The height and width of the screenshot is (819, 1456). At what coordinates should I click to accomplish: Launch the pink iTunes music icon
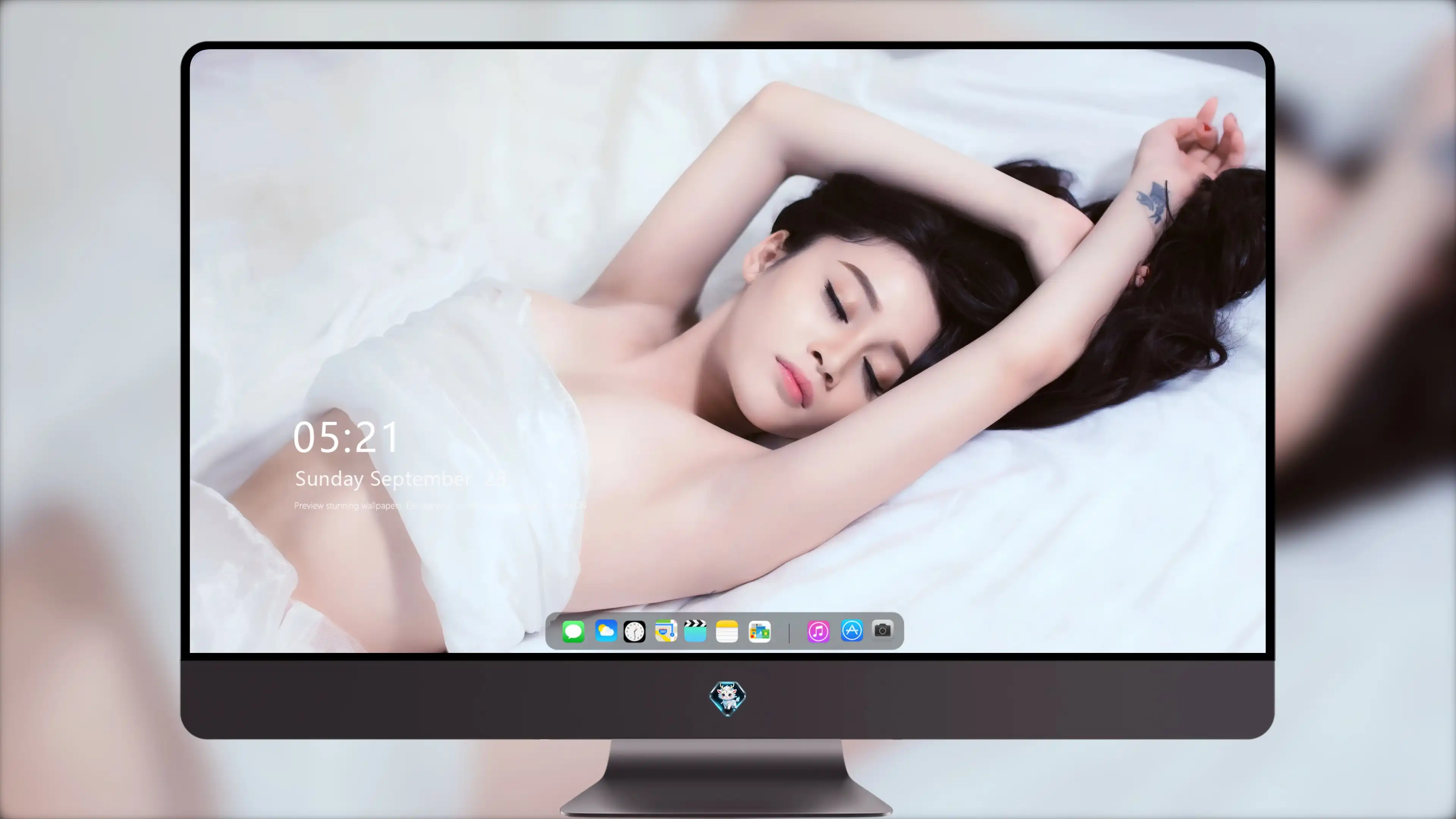pyautogui.click(x=818, y=631)
